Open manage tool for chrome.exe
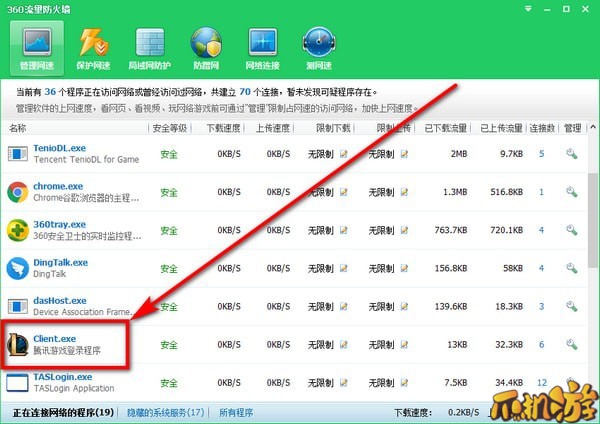The height and width of the screenshot is (424, 600). click(x=572, y=192)
